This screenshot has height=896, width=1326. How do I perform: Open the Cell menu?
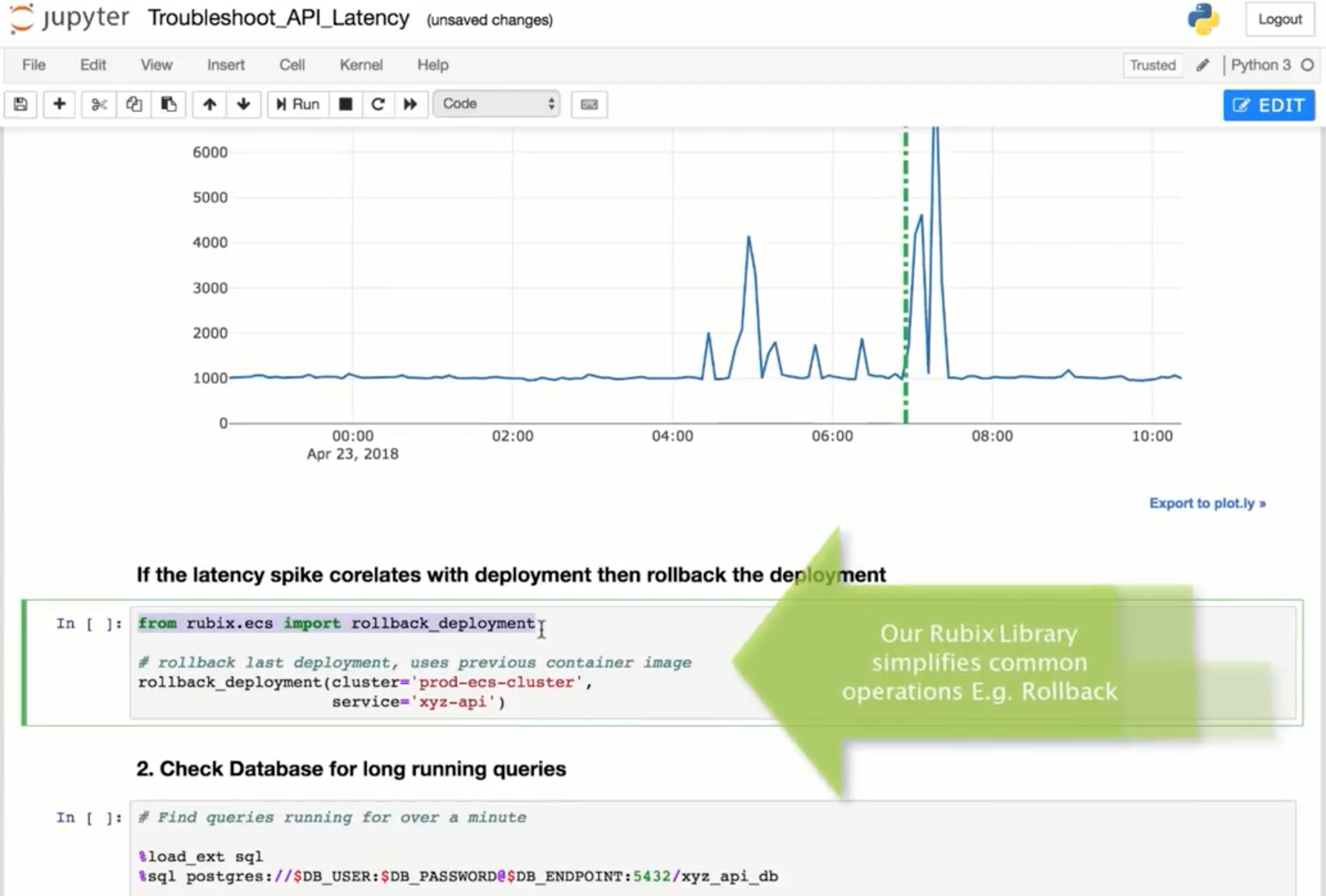pos(291,65)
